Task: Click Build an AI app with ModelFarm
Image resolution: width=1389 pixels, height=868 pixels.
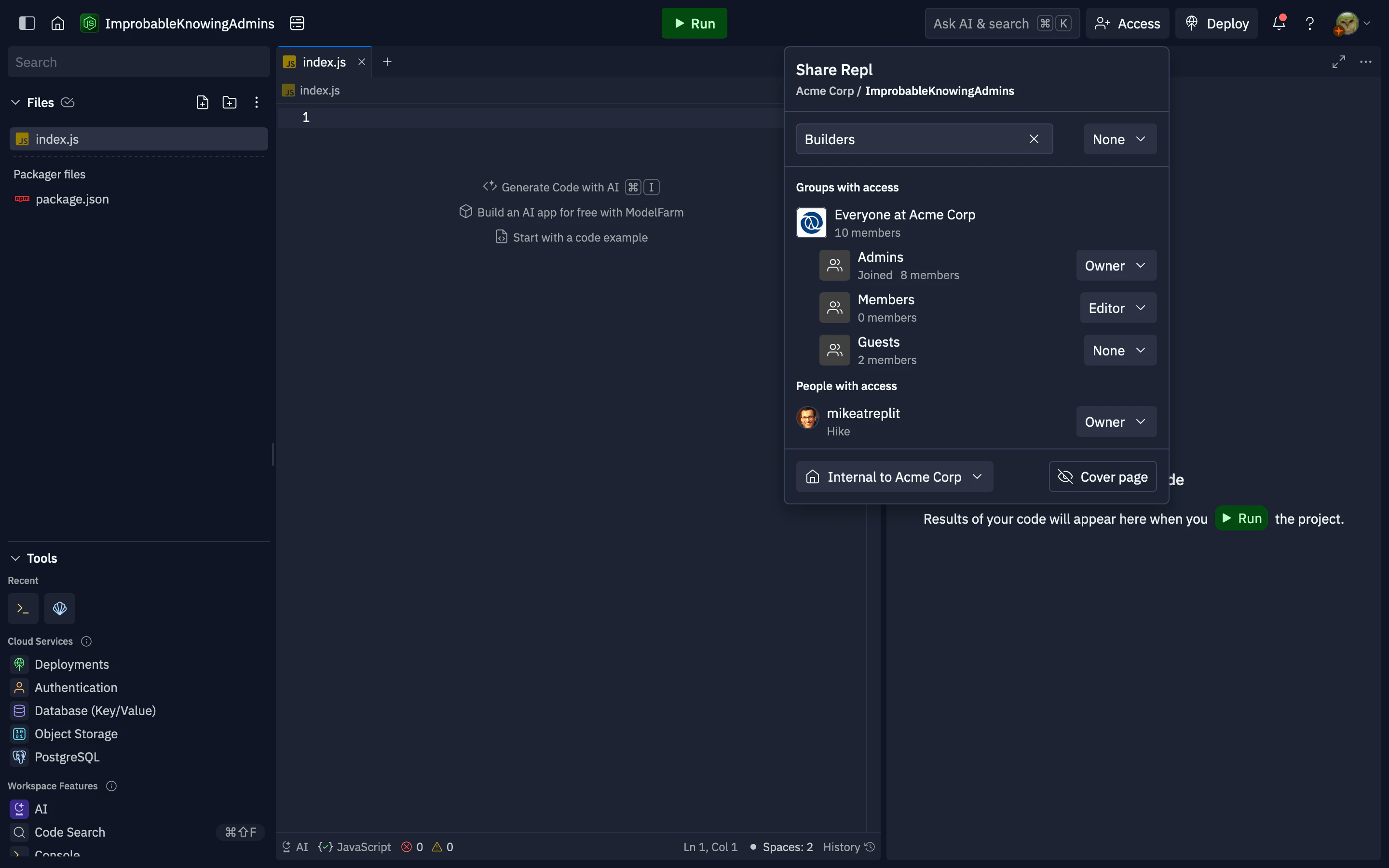Action: (571, 212)
